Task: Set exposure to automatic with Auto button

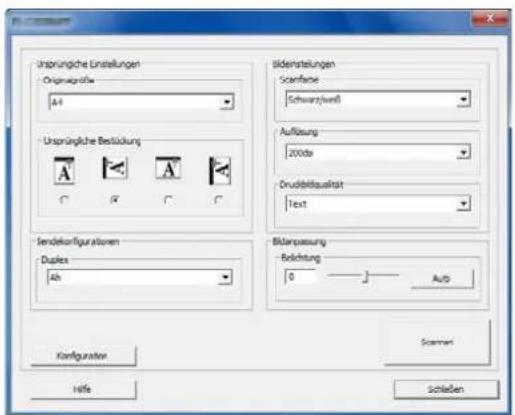Action: pos(442,279)
